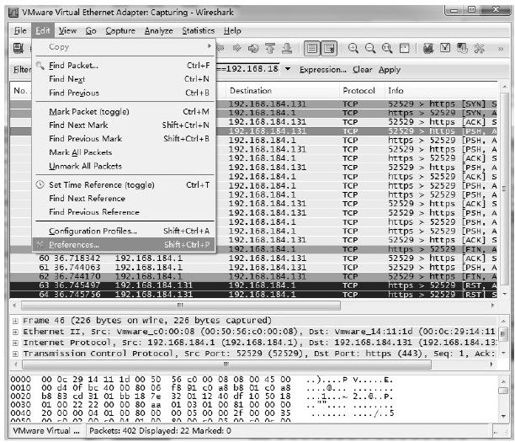Click the go to last packet icon
The image size is (515, 442).
287,49
